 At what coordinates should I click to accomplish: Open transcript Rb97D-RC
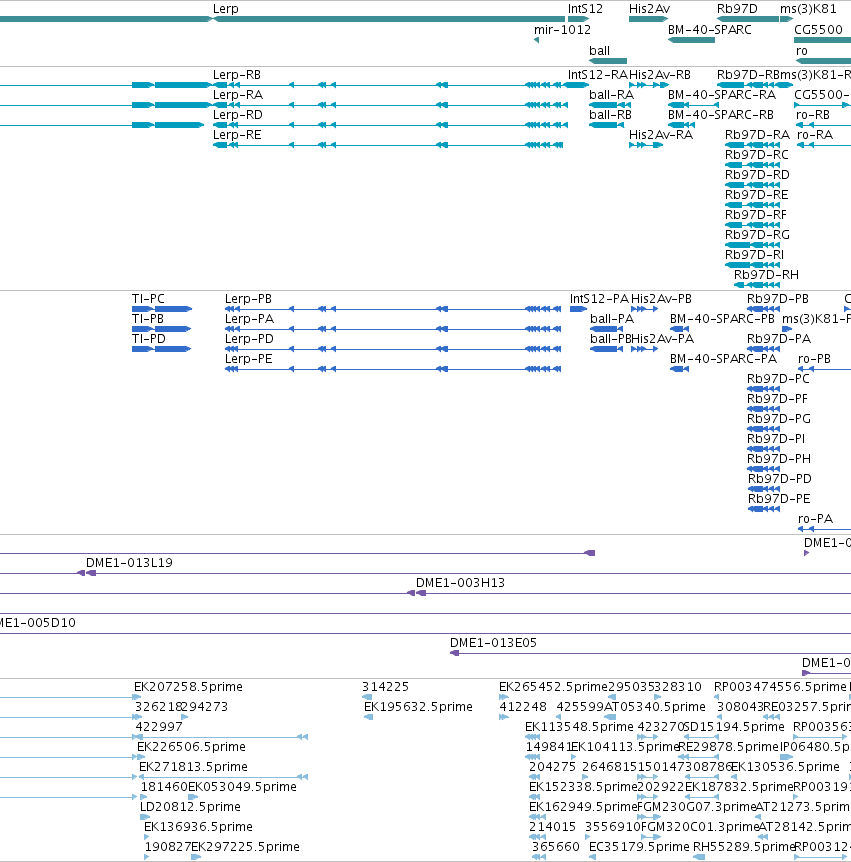click(756, 155)
